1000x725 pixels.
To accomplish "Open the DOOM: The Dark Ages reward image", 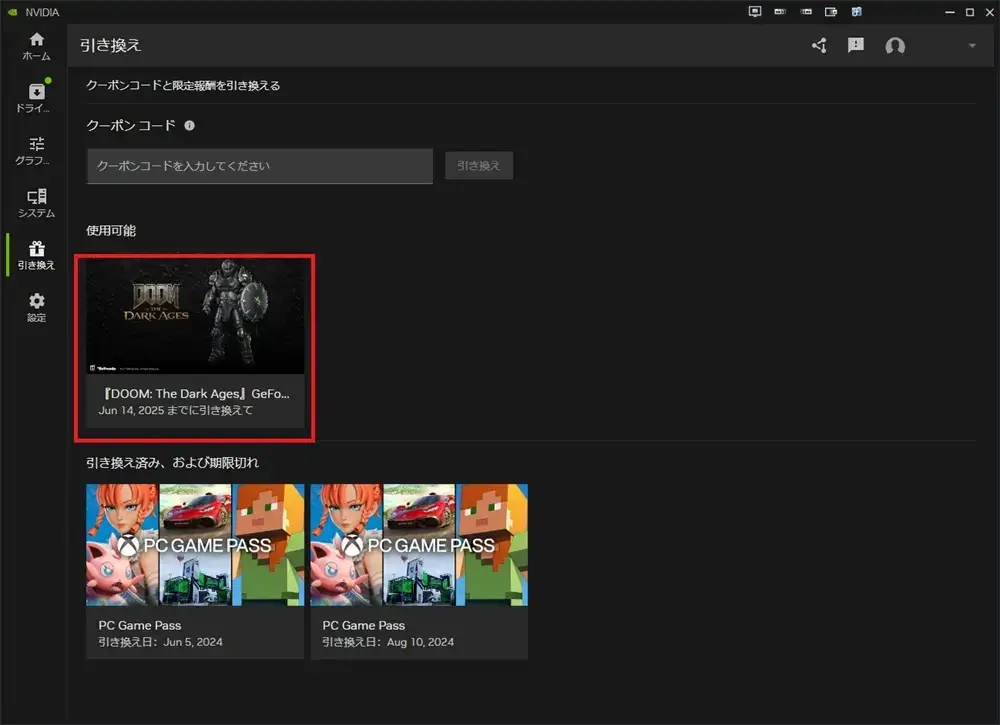I will pyautogui.click(x=195, y=316).
